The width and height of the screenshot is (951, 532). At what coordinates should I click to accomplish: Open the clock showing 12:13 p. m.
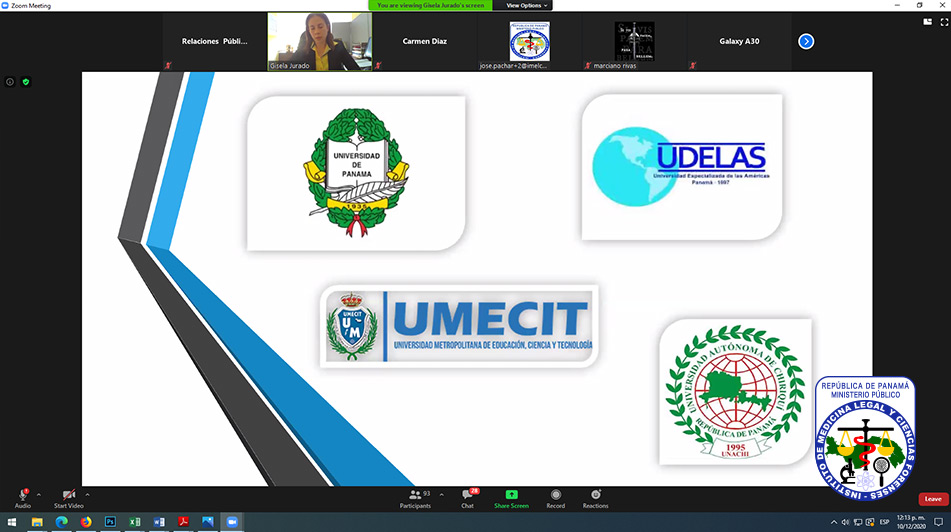[911, 522]
